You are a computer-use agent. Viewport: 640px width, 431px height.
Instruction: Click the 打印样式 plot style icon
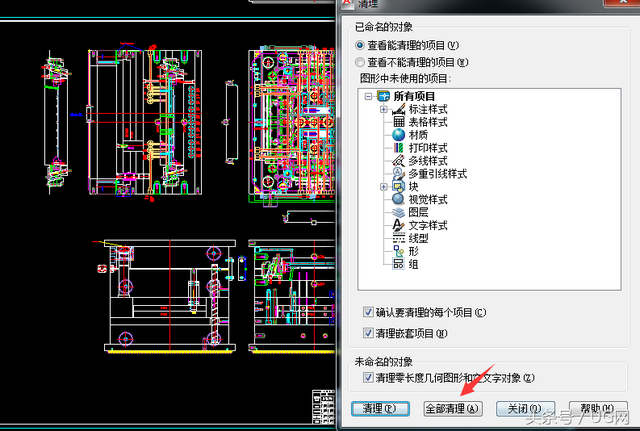pyautogui.click(x=398, y=148)
